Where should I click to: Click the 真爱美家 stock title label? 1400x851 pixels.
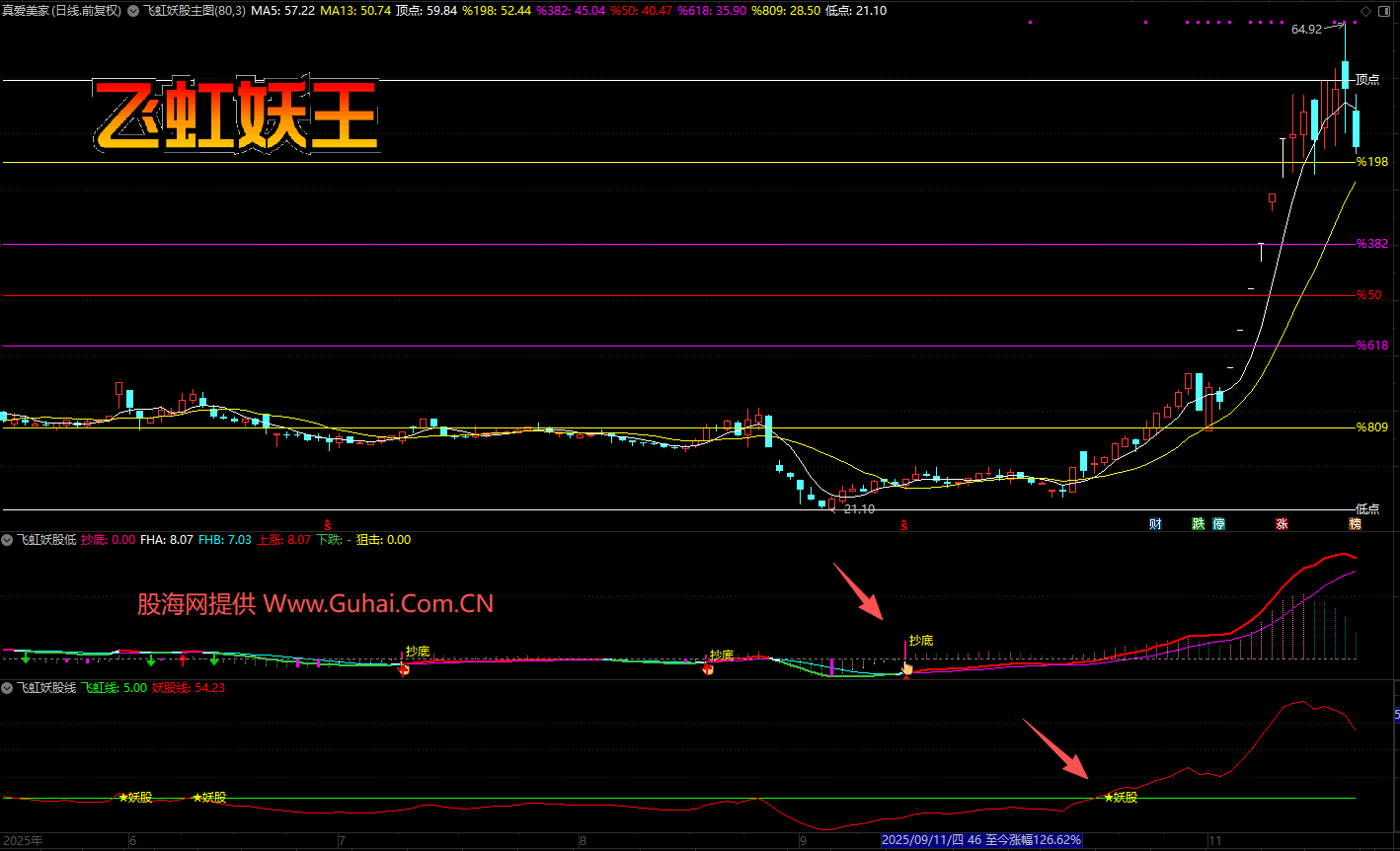coord(27,11)
